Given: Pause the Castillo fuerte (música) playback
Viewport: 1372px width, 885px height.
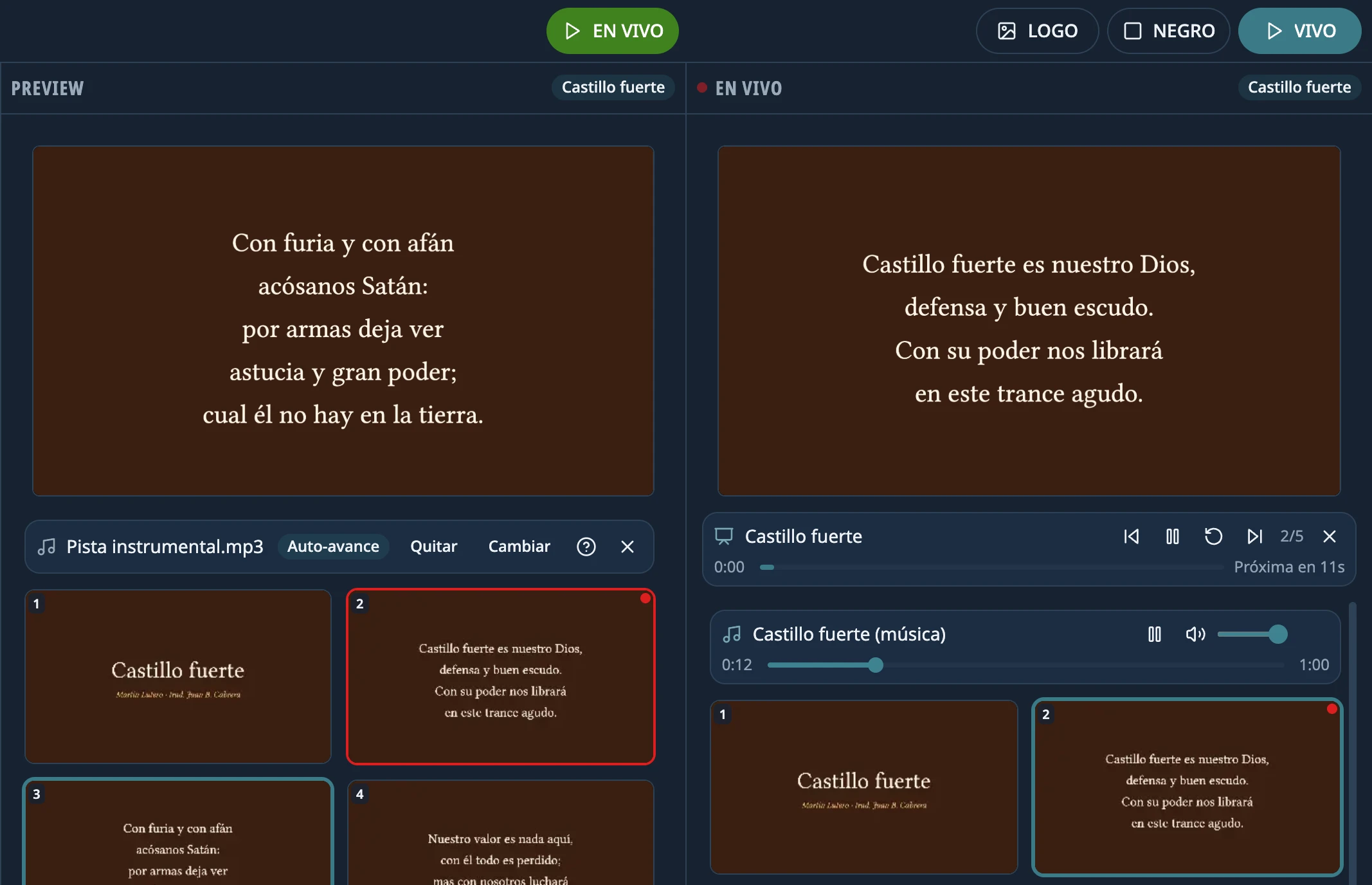Looking at the screenshot, I should (1155, 634).
